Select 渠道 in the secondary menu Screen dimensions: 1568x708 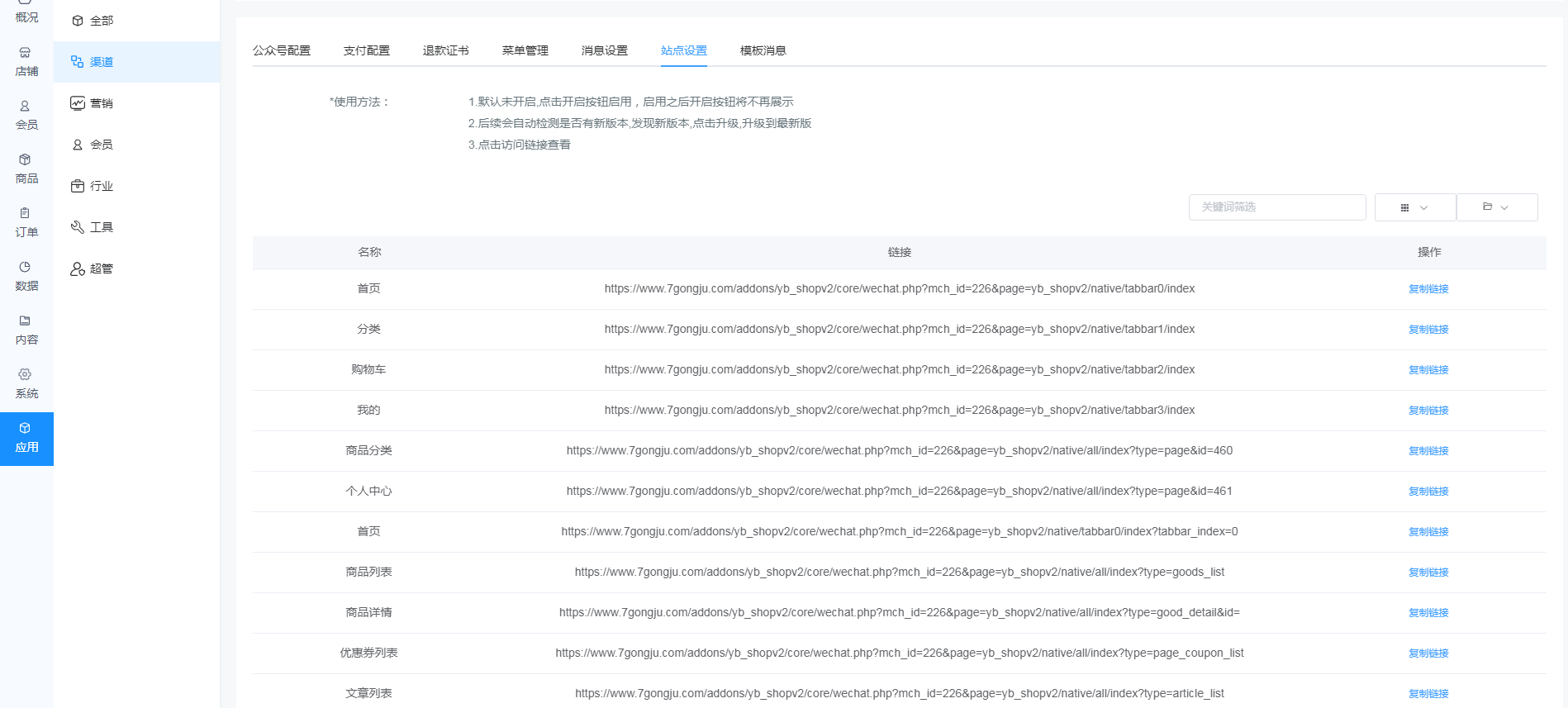coord(101,62)
